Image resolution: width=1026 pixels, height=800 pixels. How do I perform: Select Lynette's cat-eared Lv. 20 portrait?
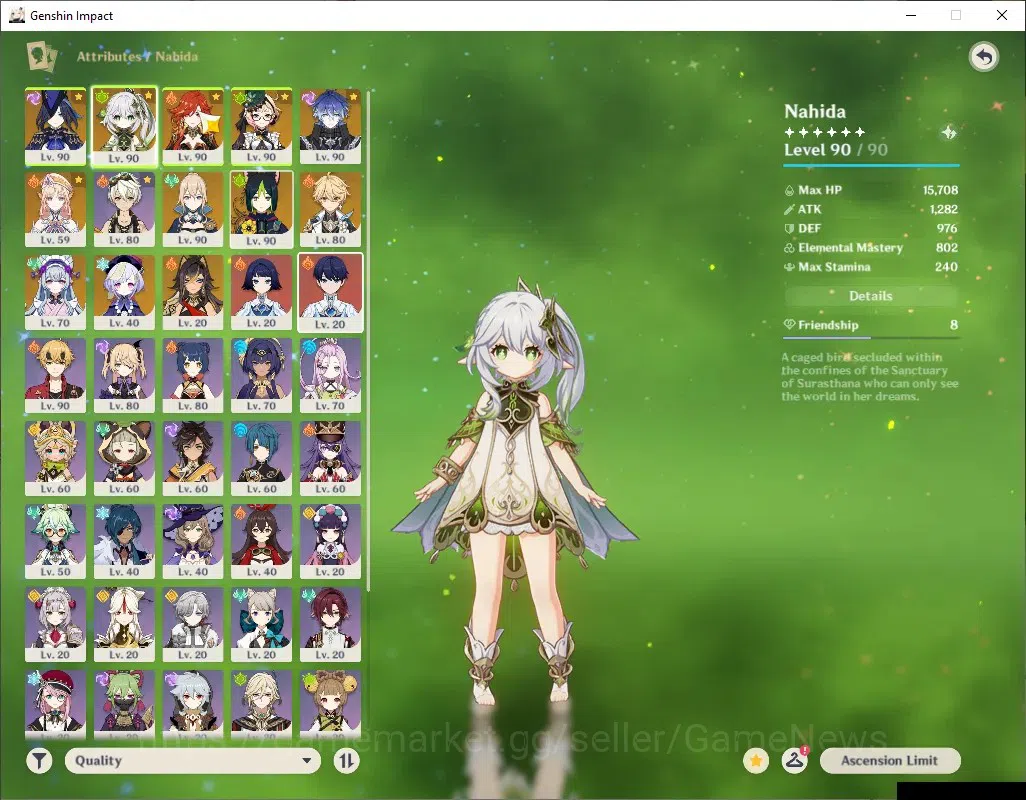[262, 625]
